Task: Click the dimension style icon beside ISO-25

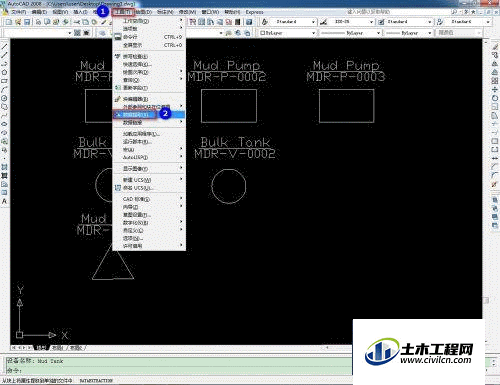Action: (x=323, y=22)
